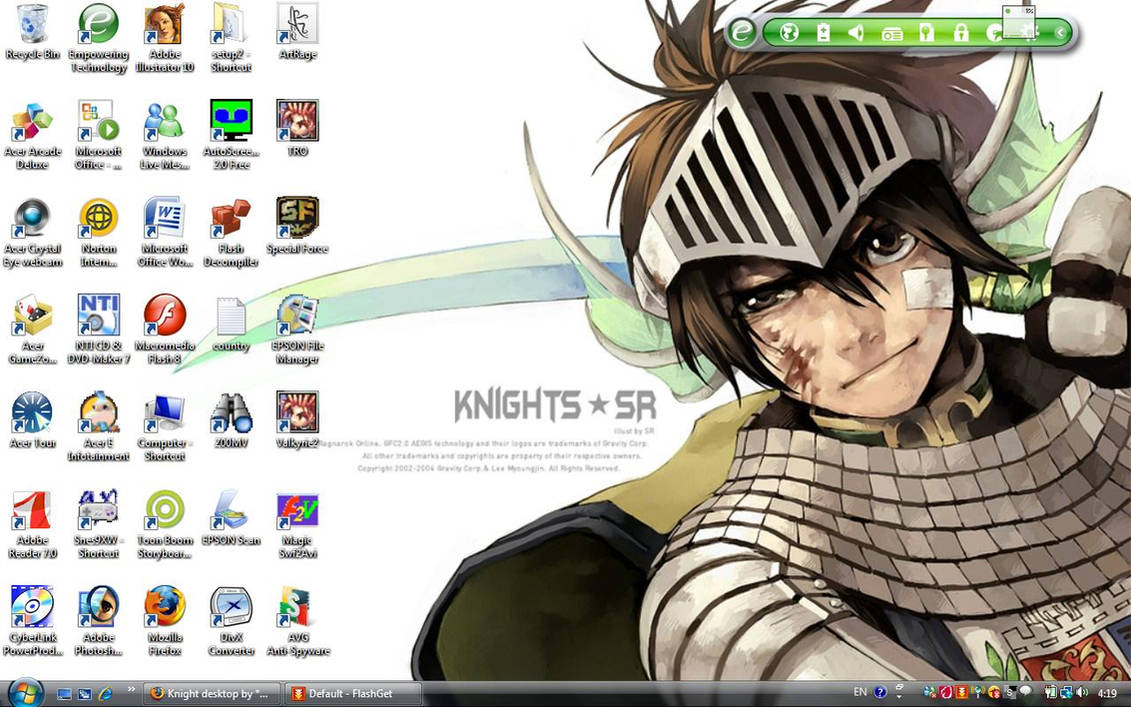Launch DivX Converter shortcut
Image resolution: width=1131 pixels, height=707 pixels.
231,622
